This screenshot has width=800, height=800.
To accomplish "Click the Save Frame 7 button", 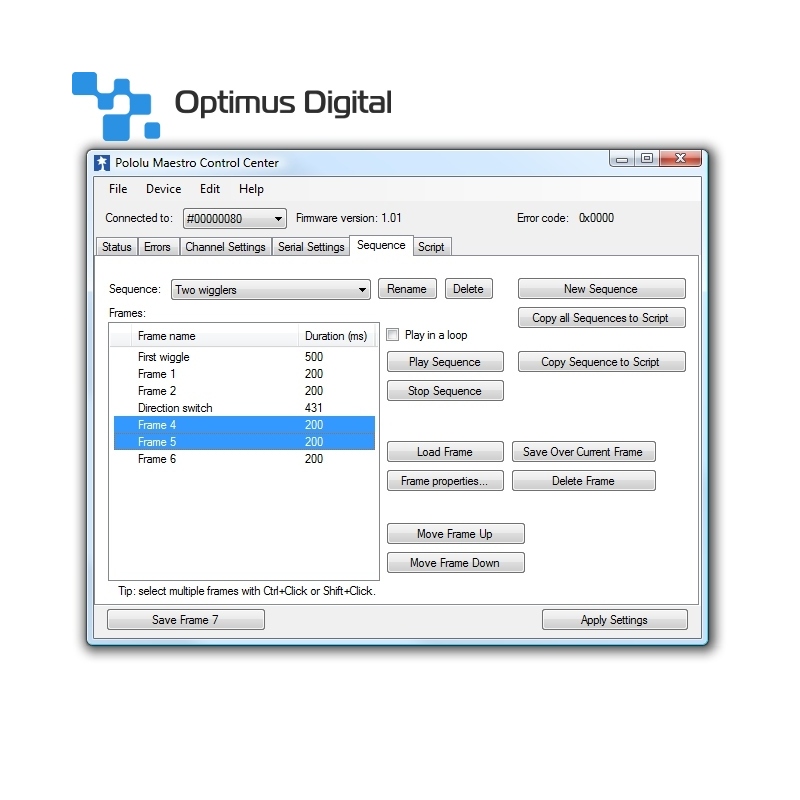I will [x=186, y=620].
